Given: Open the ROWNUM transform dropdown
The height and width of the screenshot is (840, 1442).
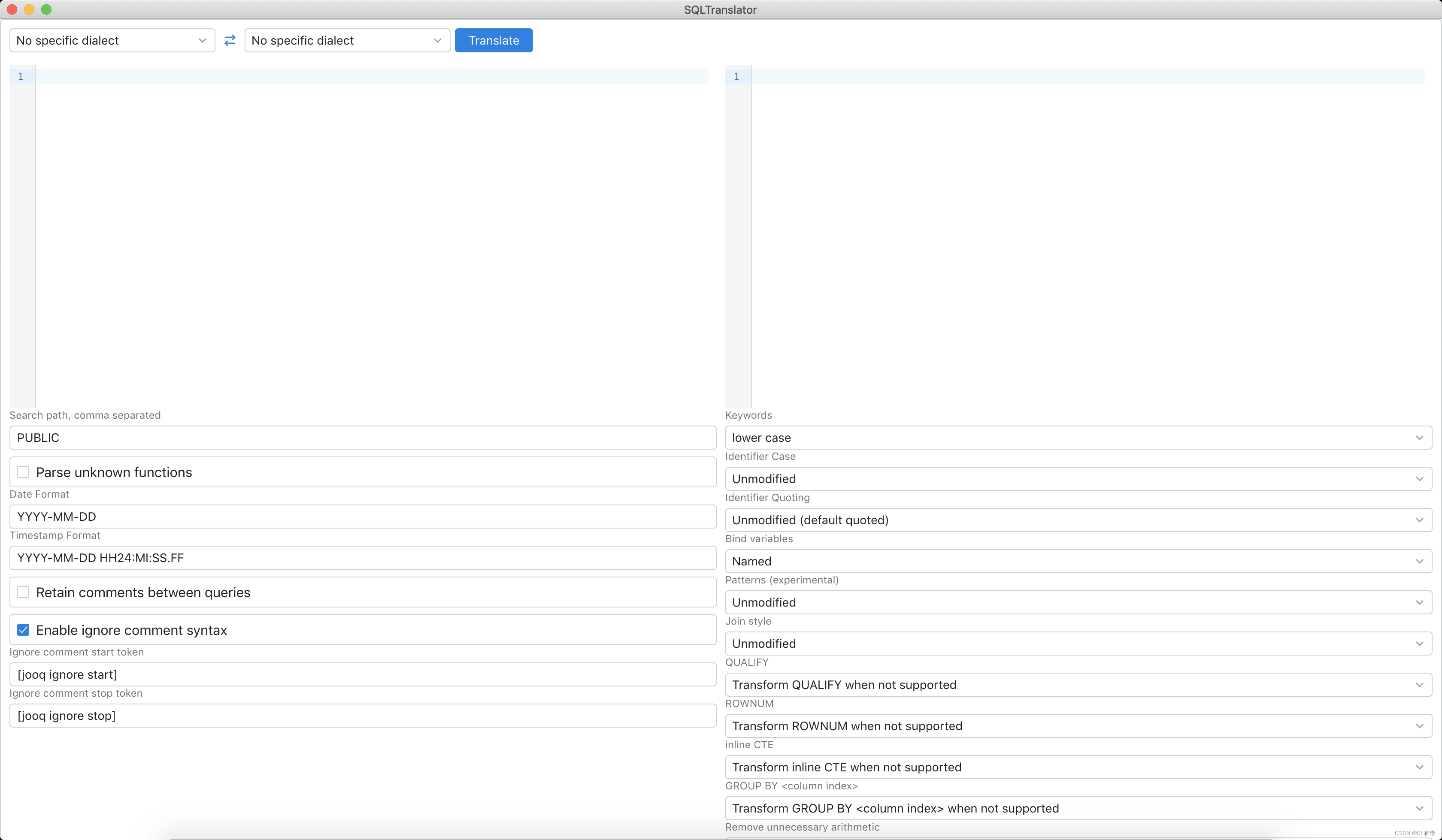Looking at the screenshot, I should click(1078, 726).
